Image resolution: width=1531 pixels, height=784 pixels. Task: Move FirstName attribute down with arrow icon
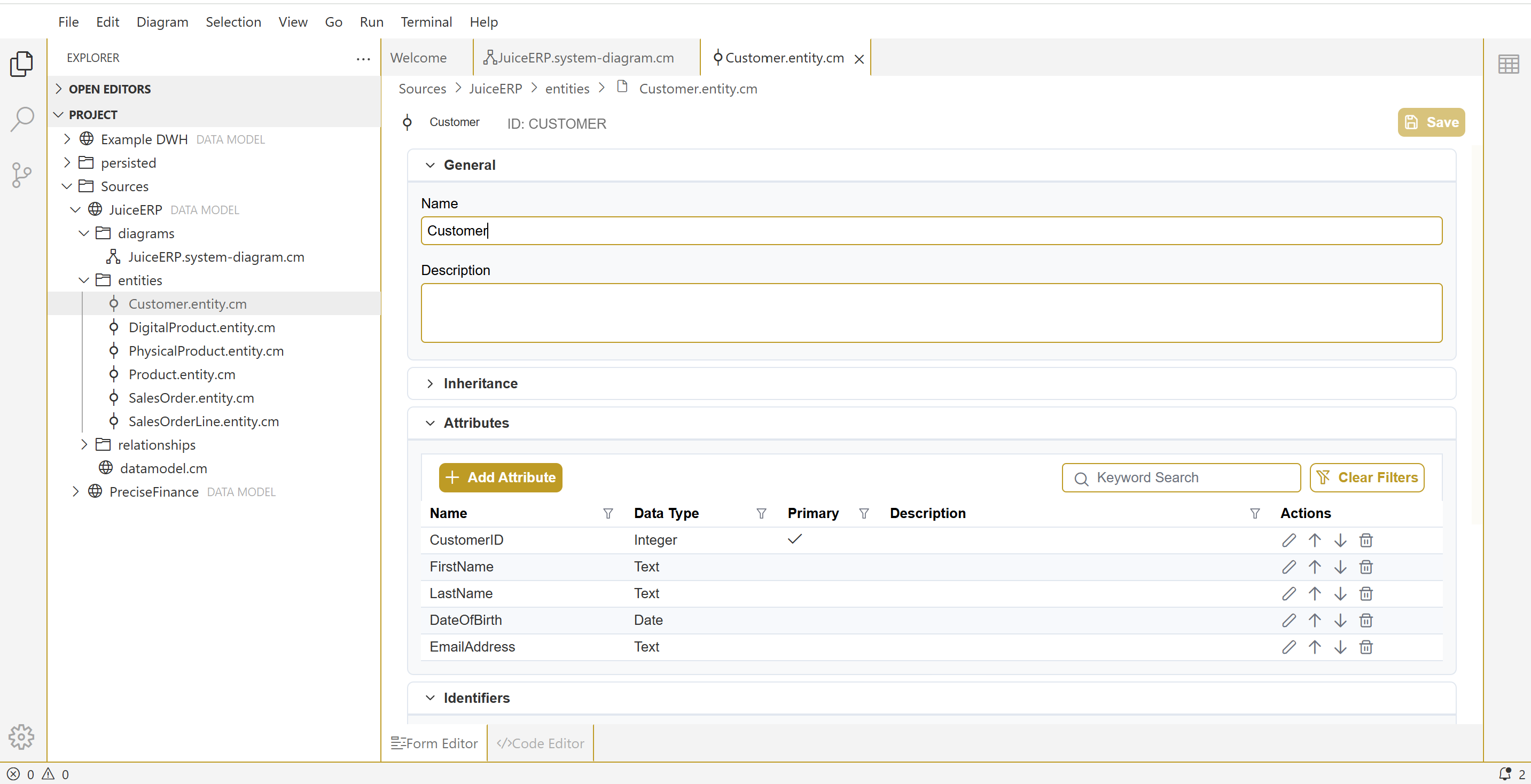[1340, 567]
